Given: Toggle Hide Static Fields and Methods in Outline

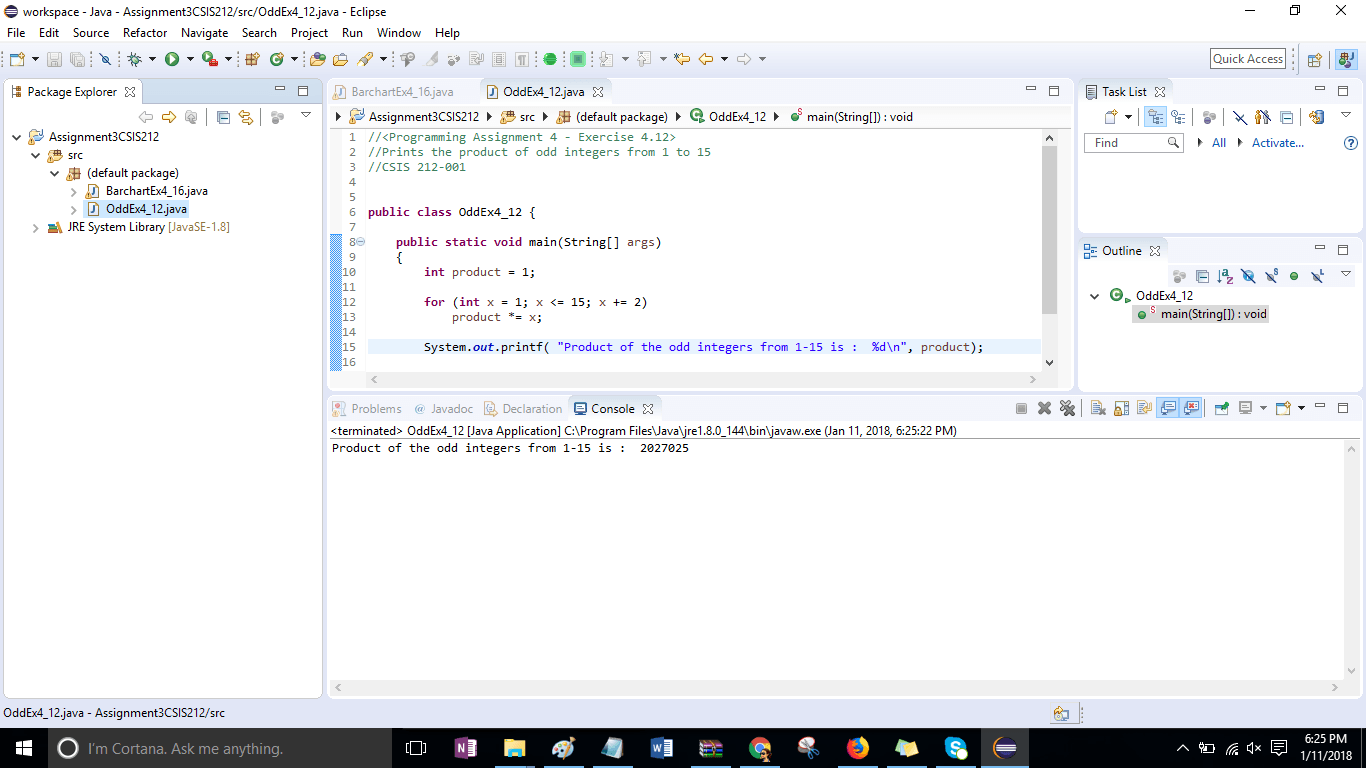Looking at the screenshot, I should tap(1271, 276).
